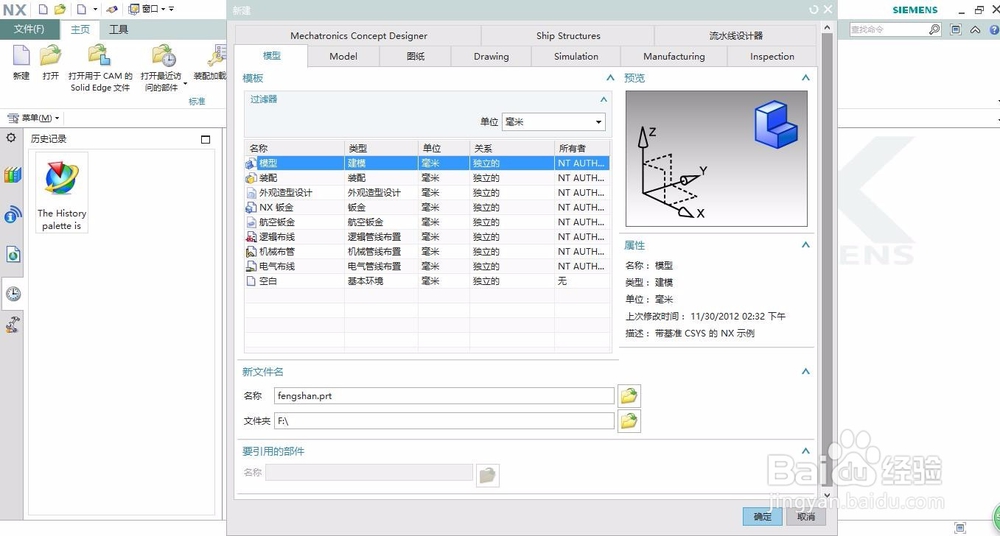Collapse the properties (属性) section
Screen dimensions: 1000x536
805,245
